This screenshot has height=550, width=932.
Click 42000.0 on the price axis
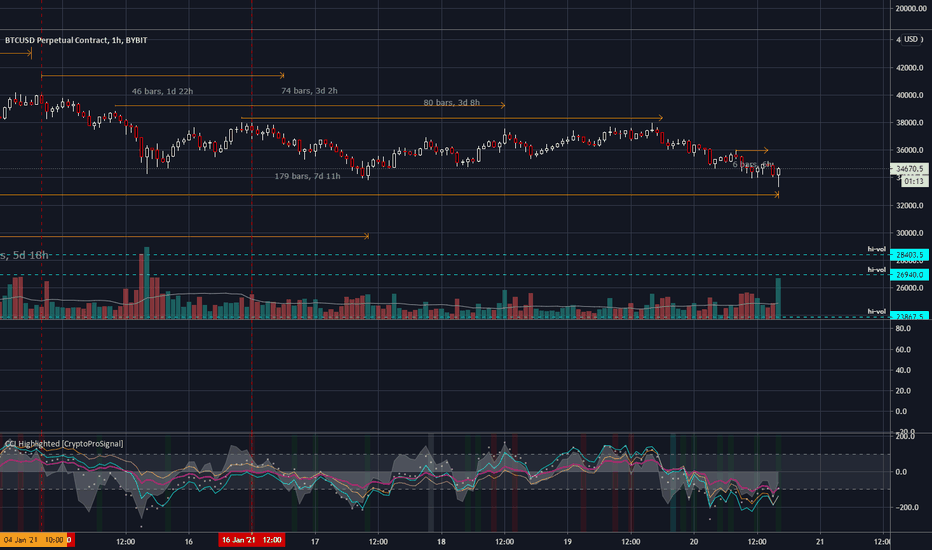coord(909,68)
